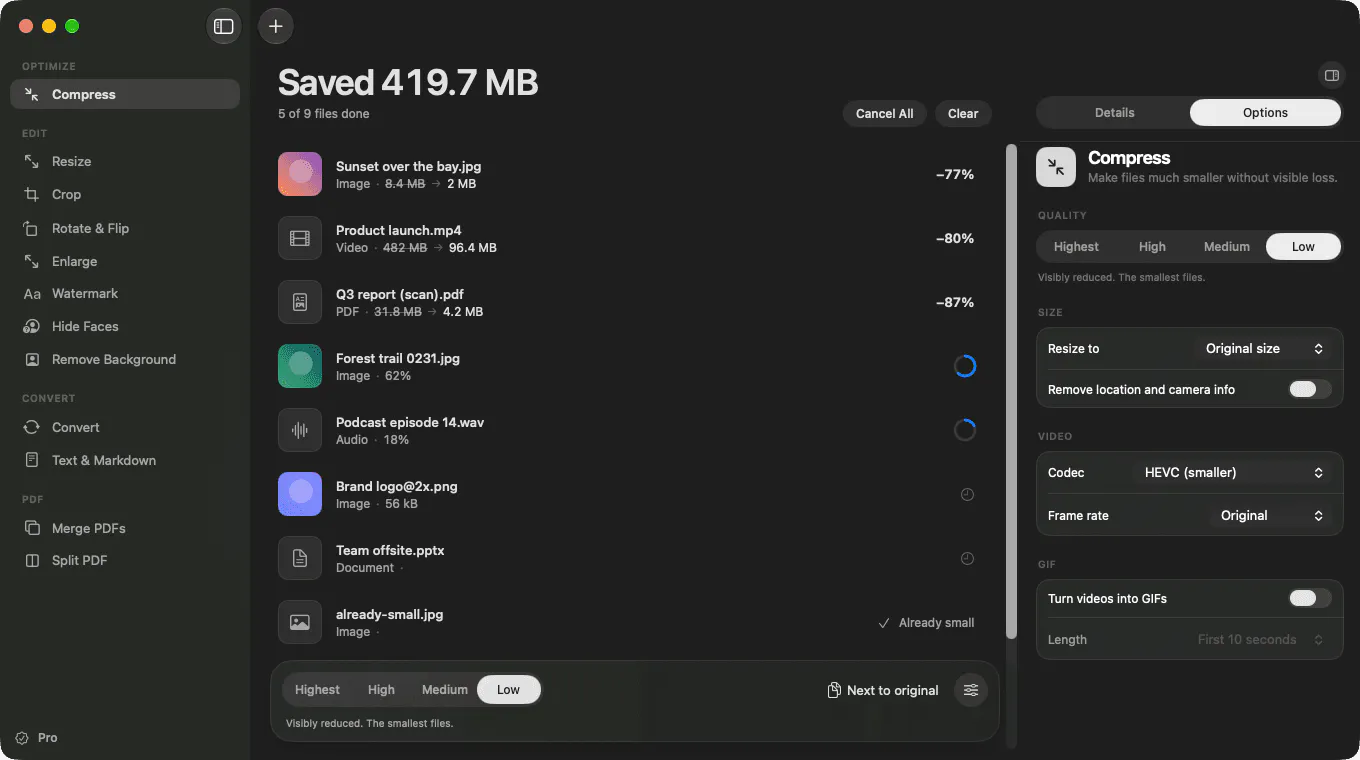Image resolution: width=1360 pixels, height=760 pixels.
Task: Toggle the sidebar panel icon
Action: click(x=224, y=26)
